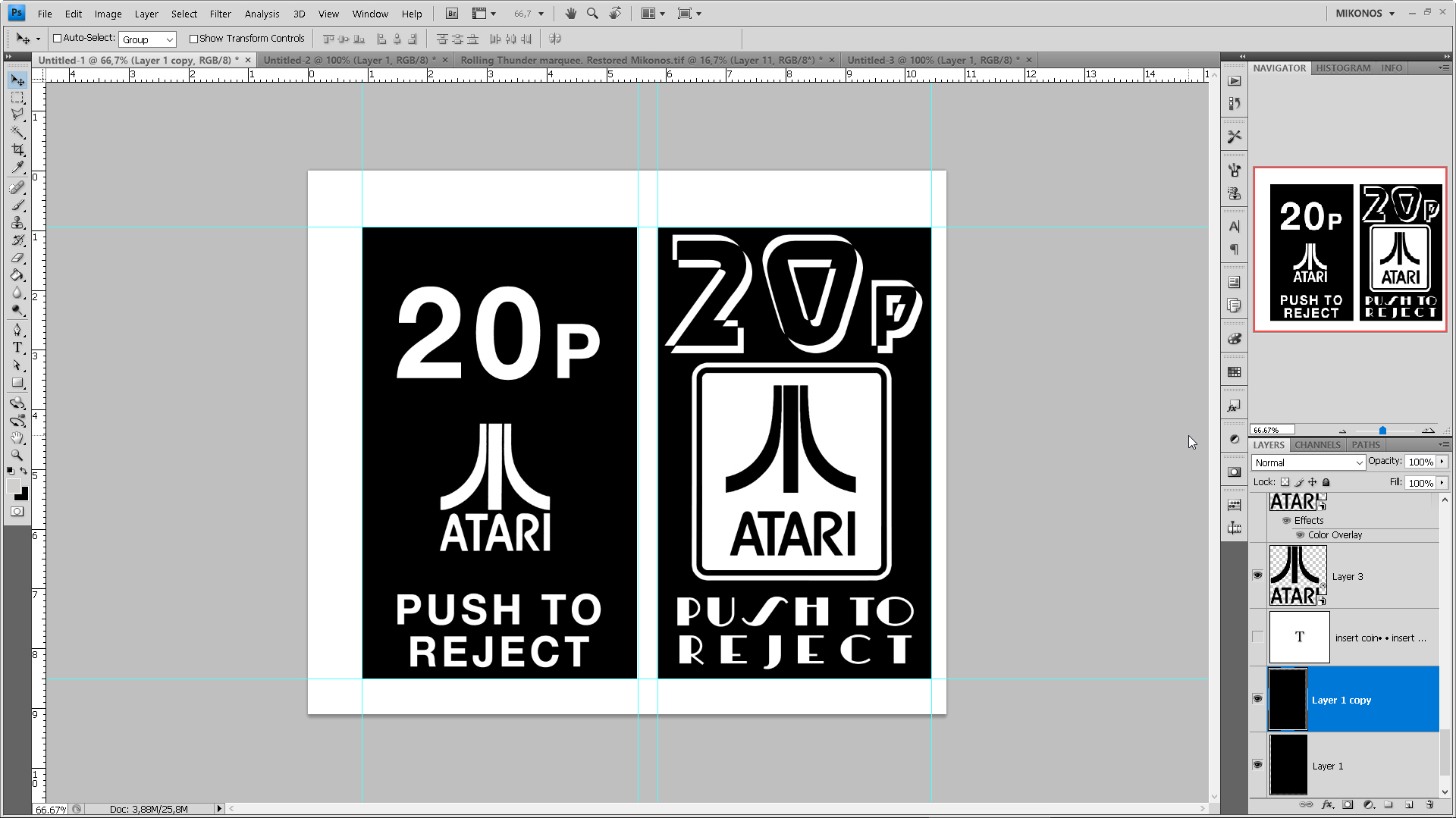Screen dimensions: 1456x818
Task: Delete layer with the trash icon
Action: [x=1429, y=805]
